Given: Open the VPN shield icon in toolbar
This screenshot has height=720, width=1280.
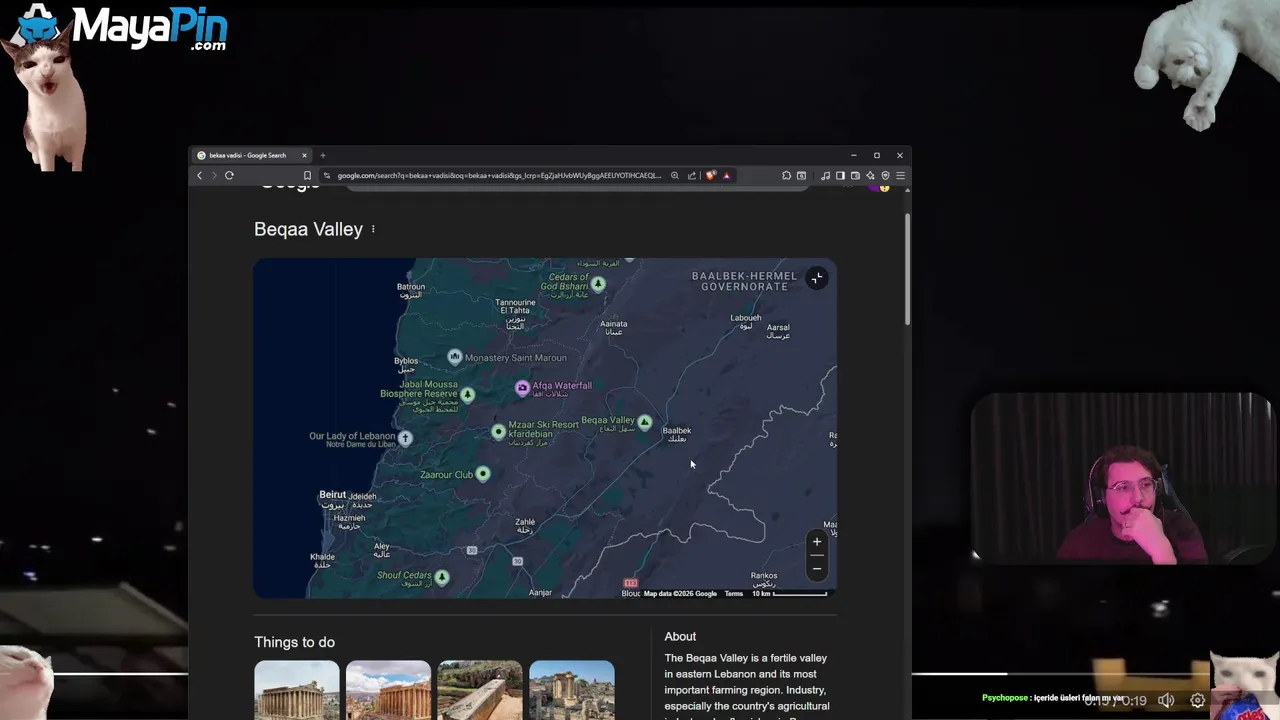Looking at the screenshot, I should (x=885, y=176).
